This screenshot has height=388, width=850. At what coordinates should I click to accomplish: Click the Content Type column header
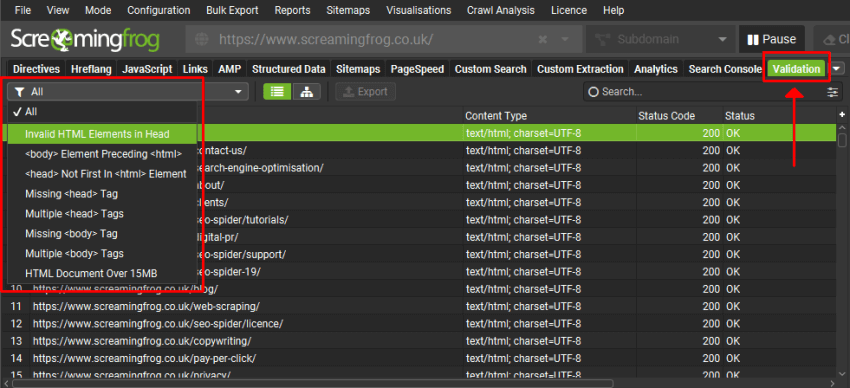click(x=550, y=116)
